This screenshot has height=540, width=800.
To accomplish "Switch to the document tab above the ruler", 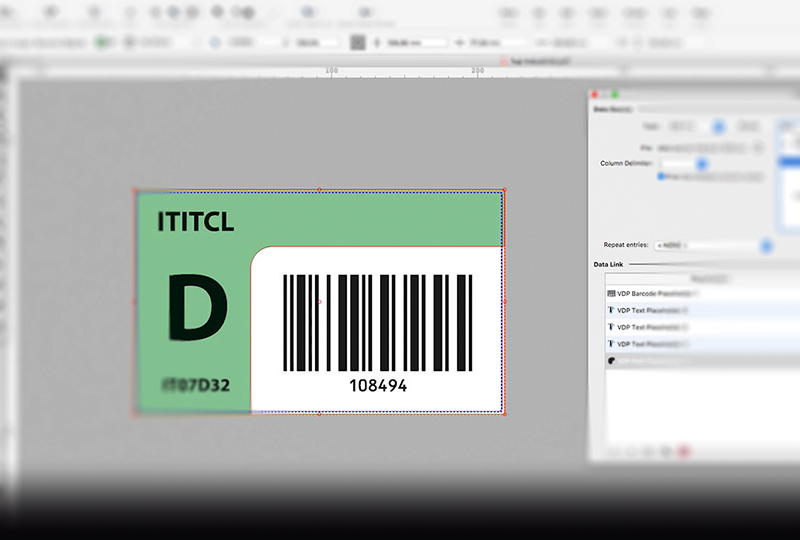I will 535,61.
